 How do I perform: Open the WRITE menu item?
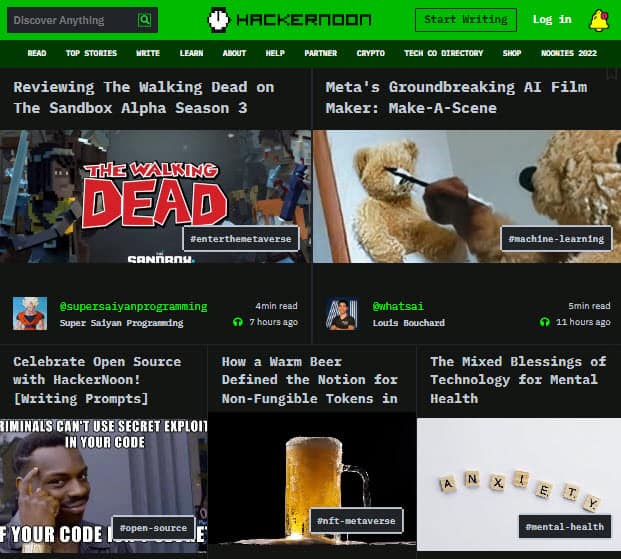(x=148, y=53)
